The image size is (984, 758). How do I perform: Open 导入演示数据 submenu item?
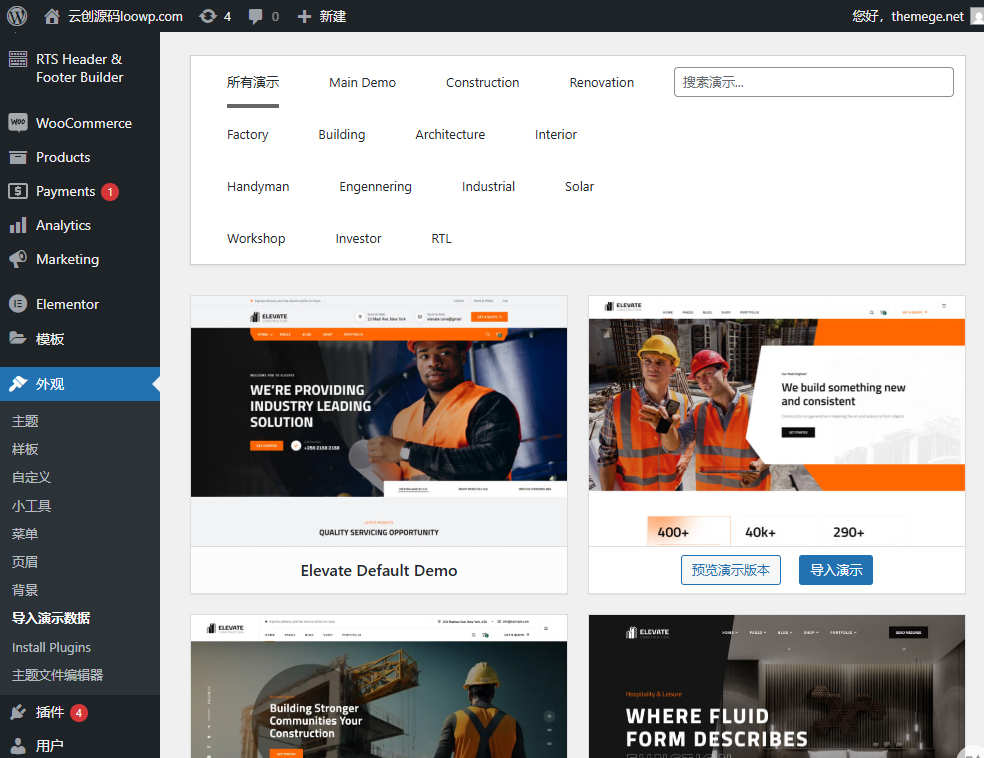[51, 618]
